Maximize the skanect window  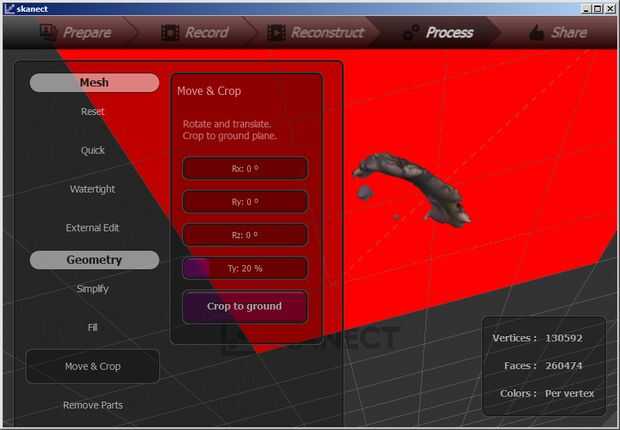pos(598,9)
